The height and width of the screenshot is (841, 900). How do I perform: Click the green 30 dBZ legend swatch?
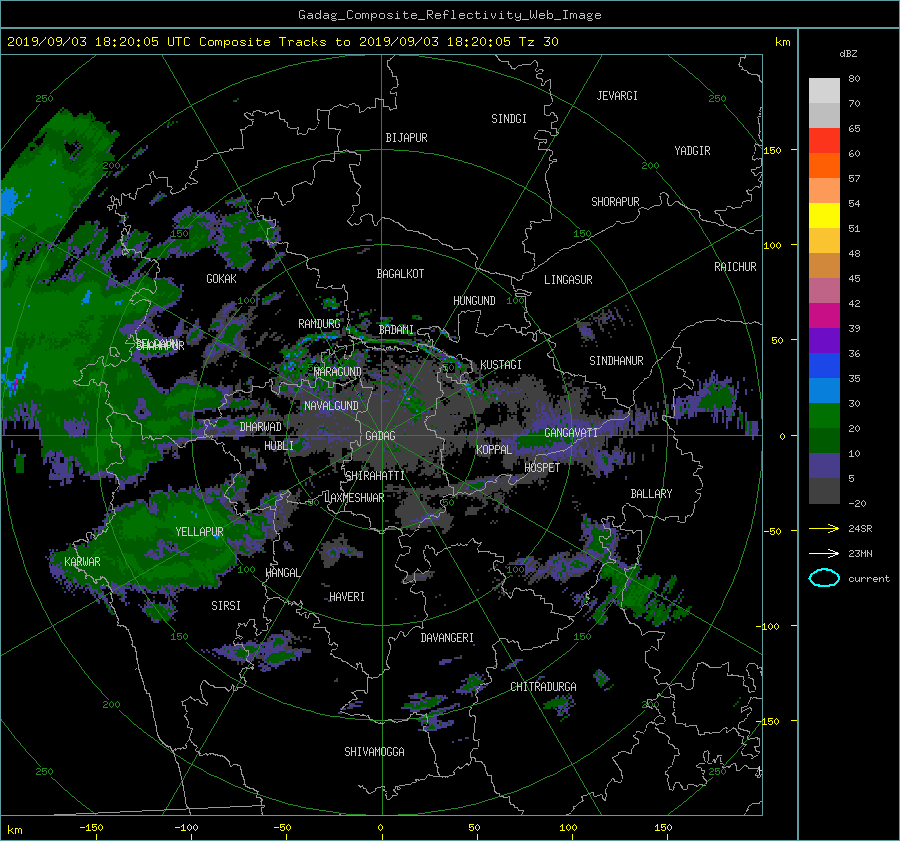pos(824,415)
